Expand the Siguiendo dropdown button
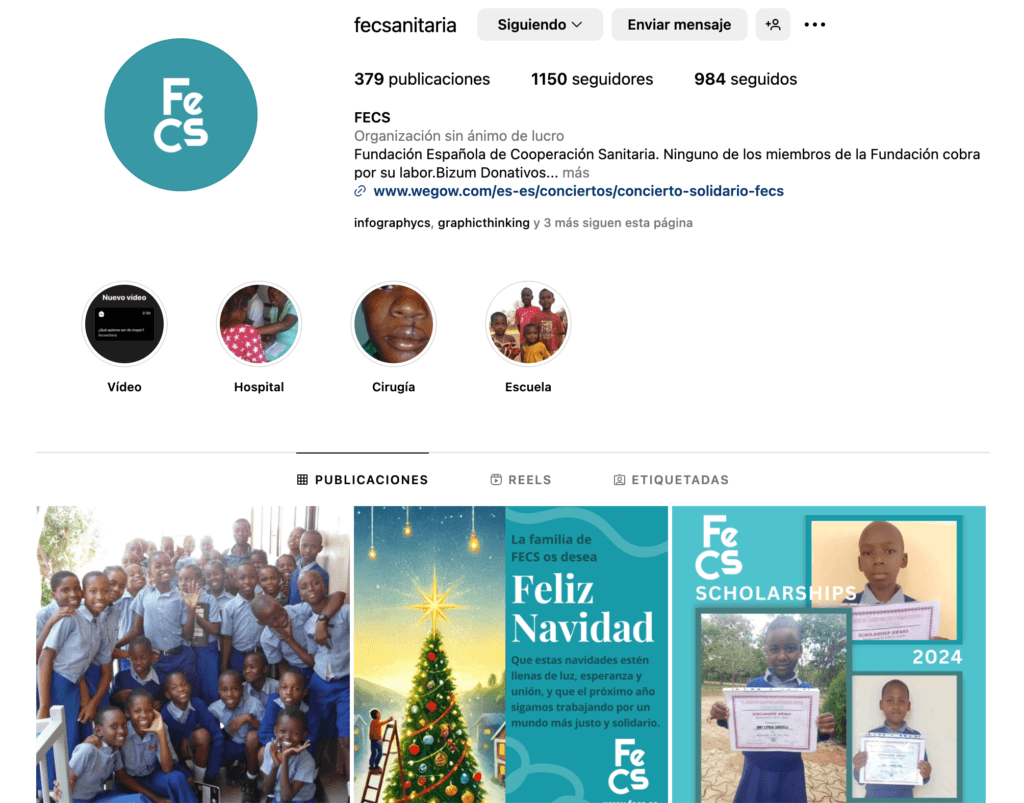Viewport: 1024px width, 803px height. tap(539, 25)
